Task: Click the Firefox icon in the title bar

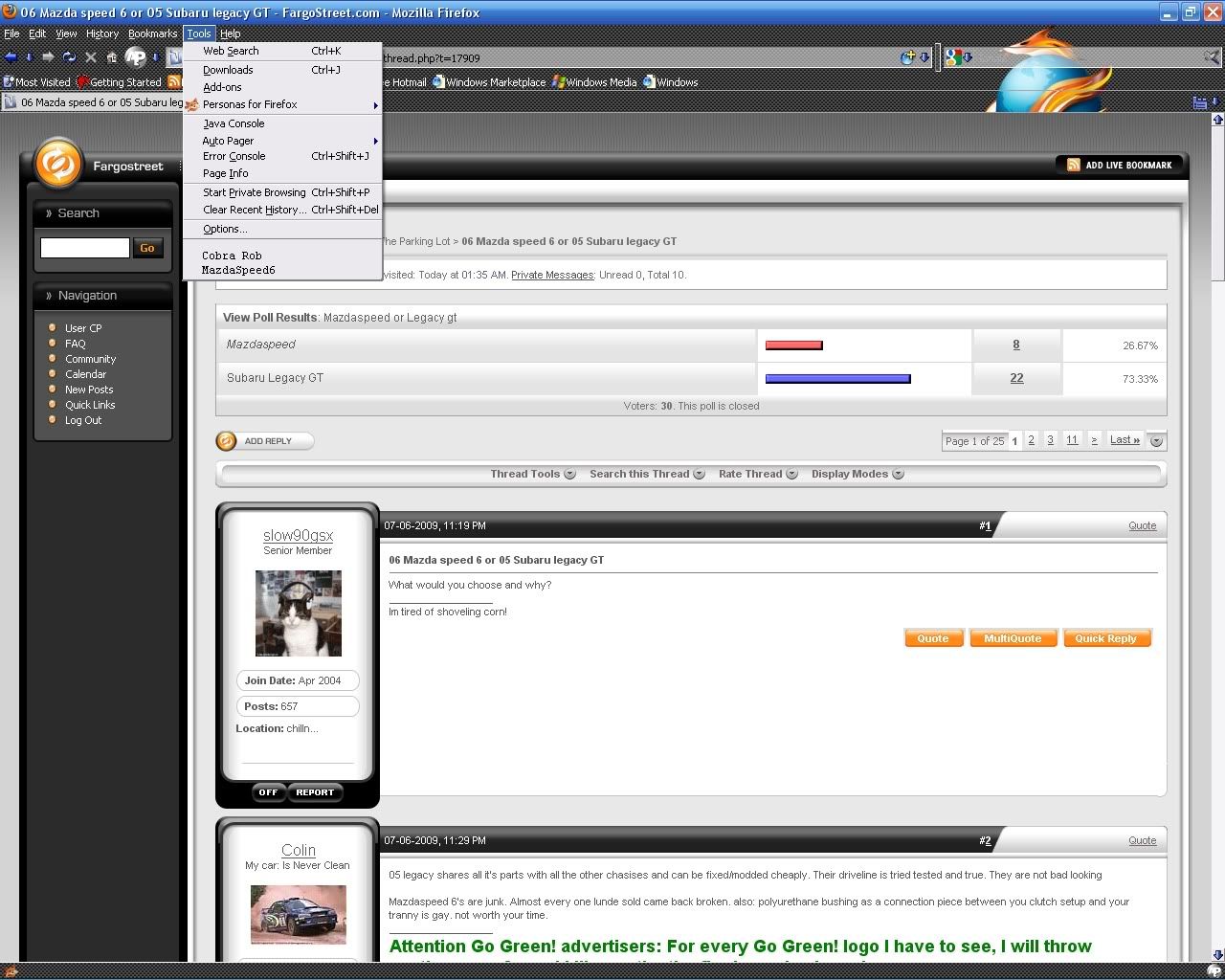Action: click(x=9, y=11)
